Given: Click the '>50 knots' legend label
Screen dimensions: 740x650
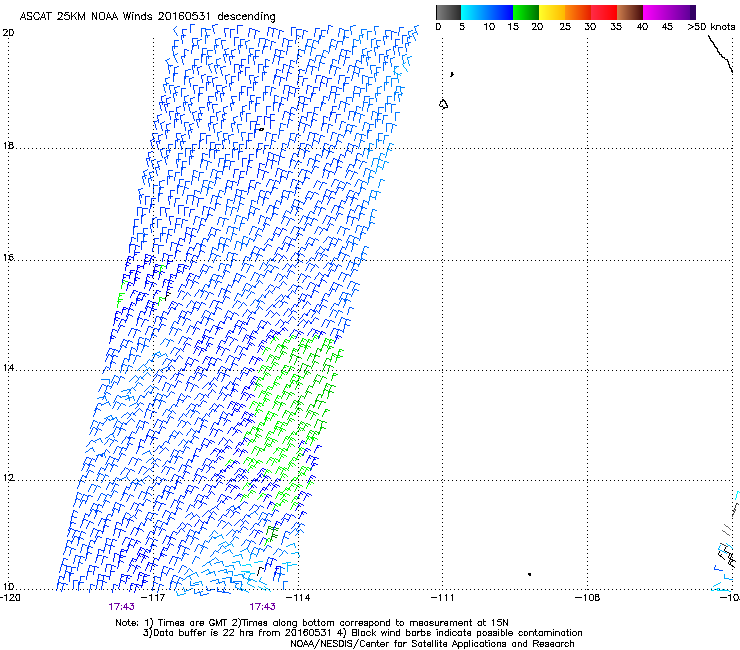Looking at the screenshot, I should 711,26.
